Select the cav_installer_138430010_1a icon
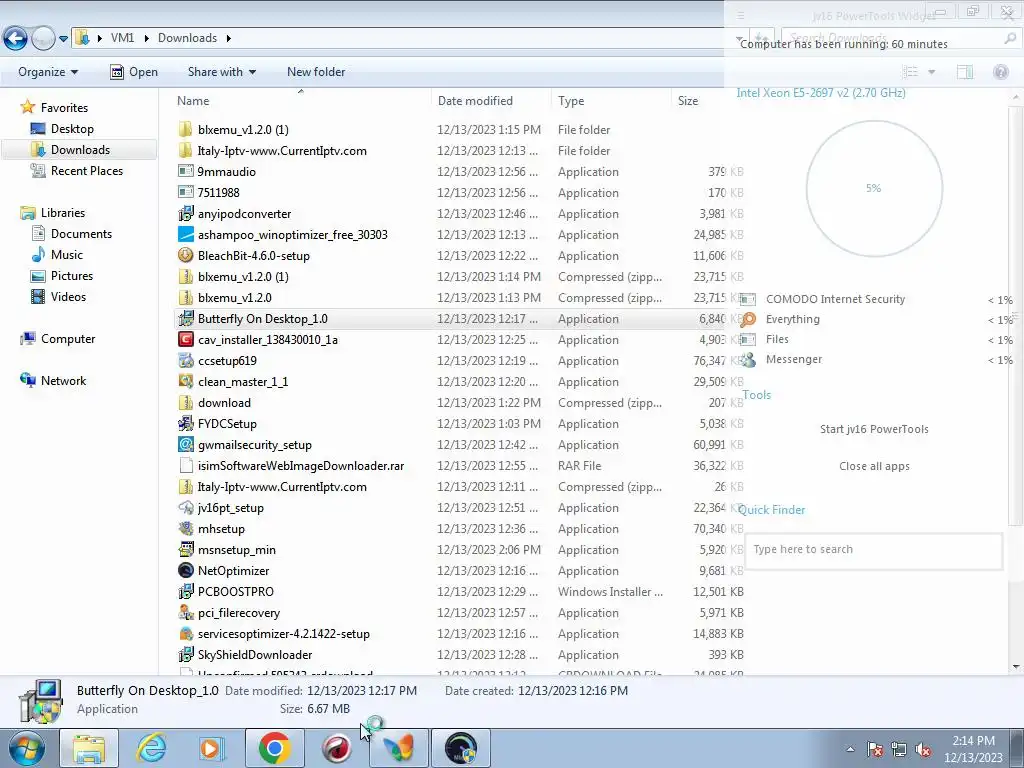This screenshot has height=768, width=1024. click(x=186, y=340)
